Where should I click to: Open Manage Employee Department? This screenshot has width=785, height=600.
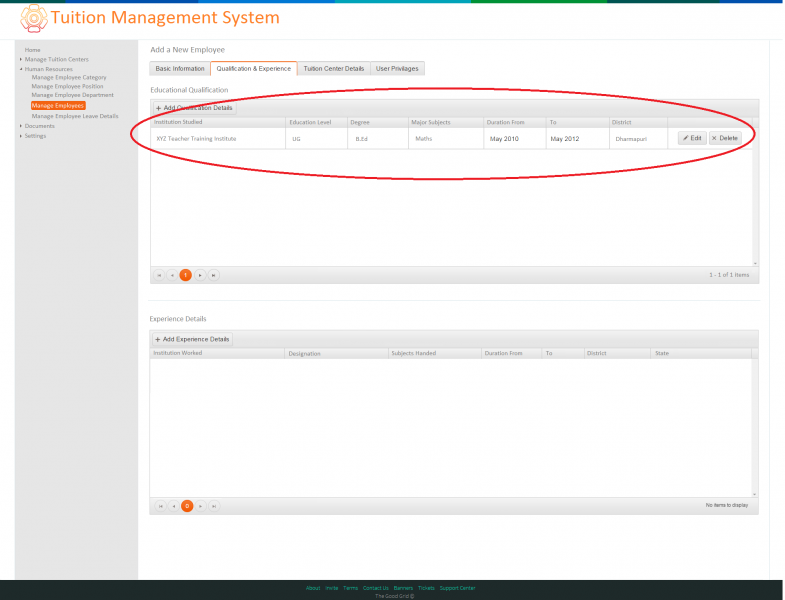[x=73, y=95]
